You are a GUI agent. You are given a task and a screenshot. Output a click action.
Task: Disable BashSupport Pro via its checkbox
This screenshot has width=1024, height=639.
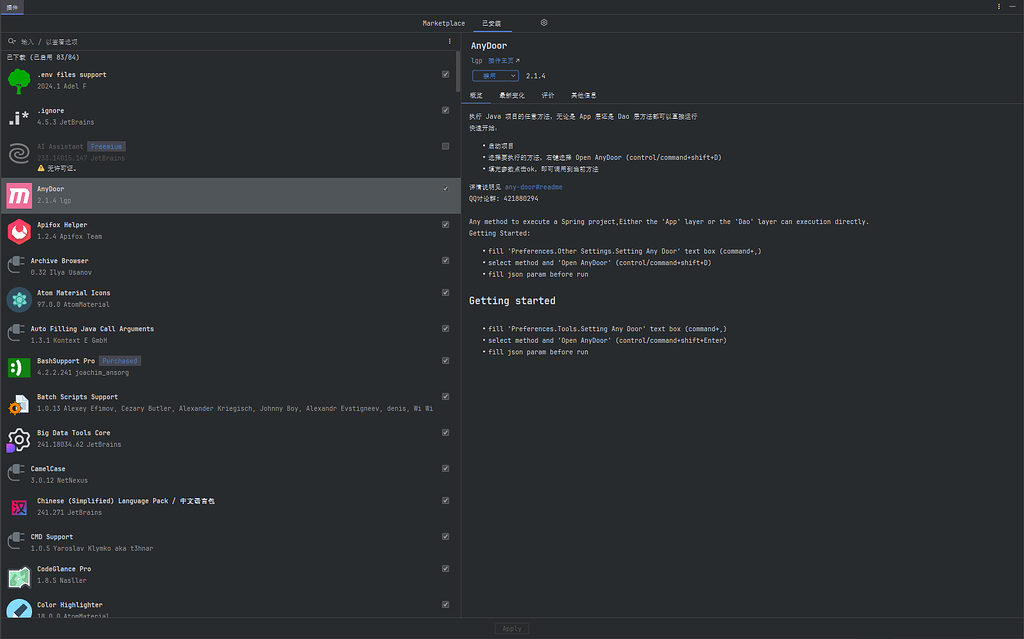[x=445, y=361]
